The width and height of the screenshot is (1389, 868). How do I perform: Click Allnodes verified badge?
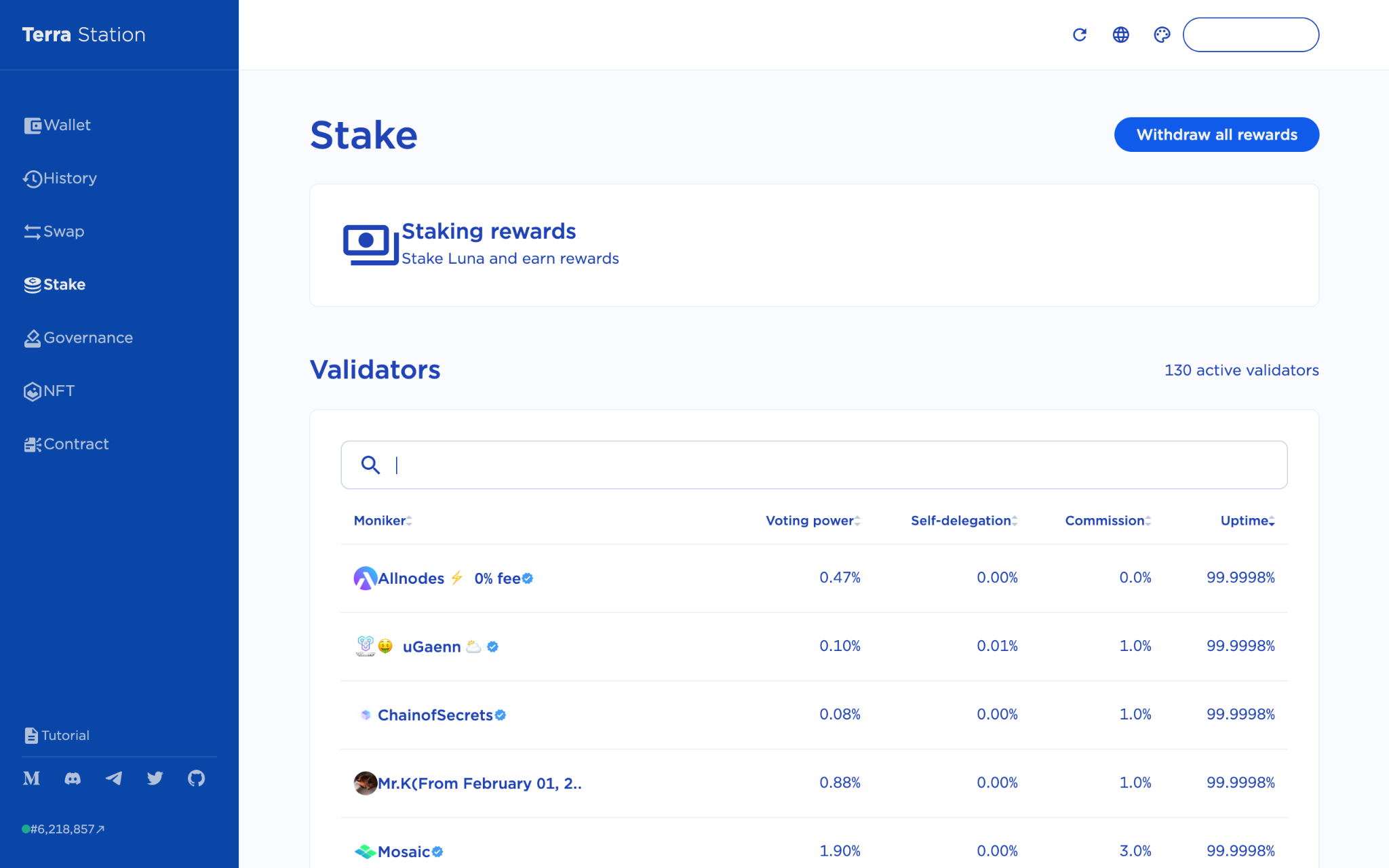(528, 578)
